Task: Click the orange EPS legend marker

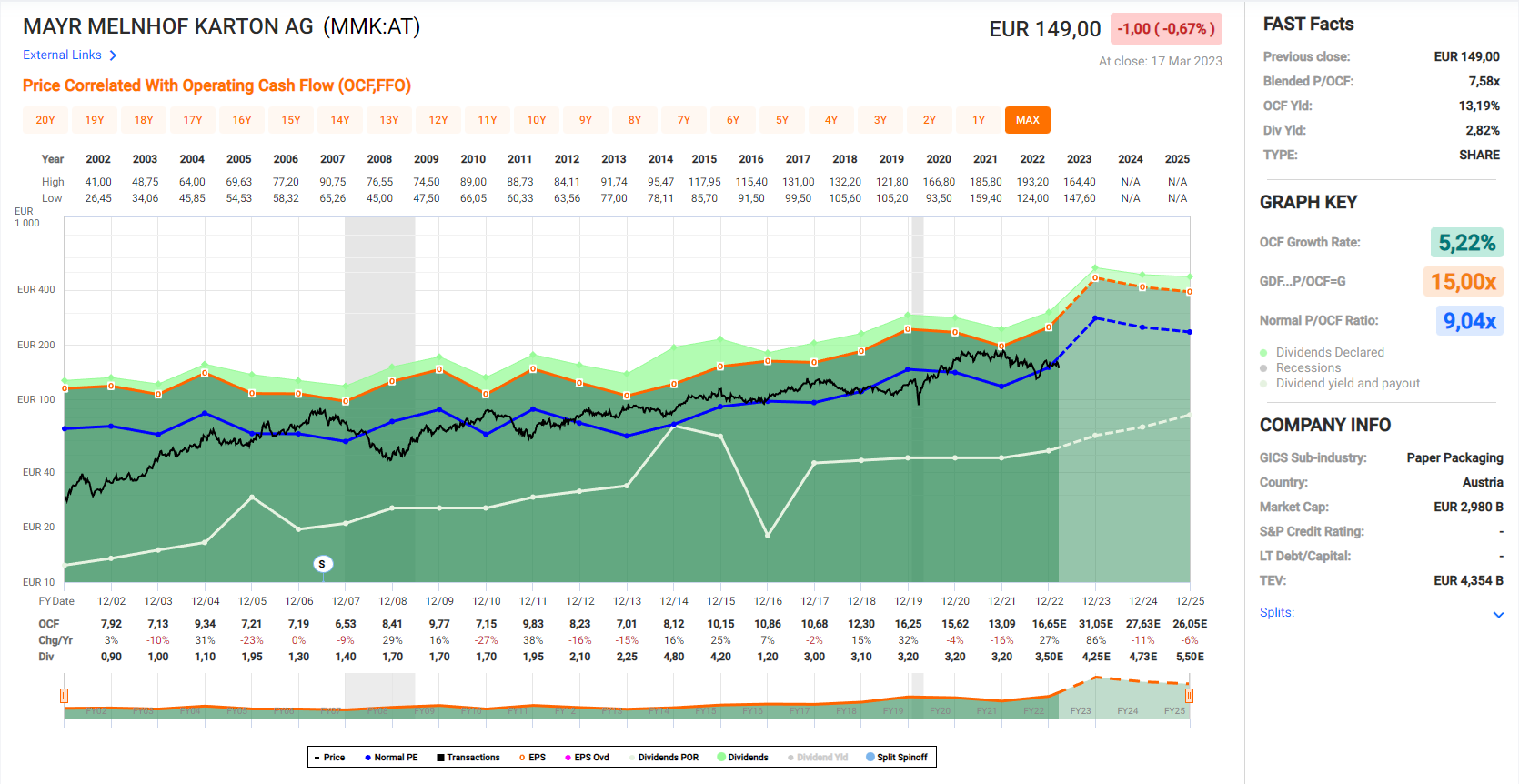Action: pos(522,758)
